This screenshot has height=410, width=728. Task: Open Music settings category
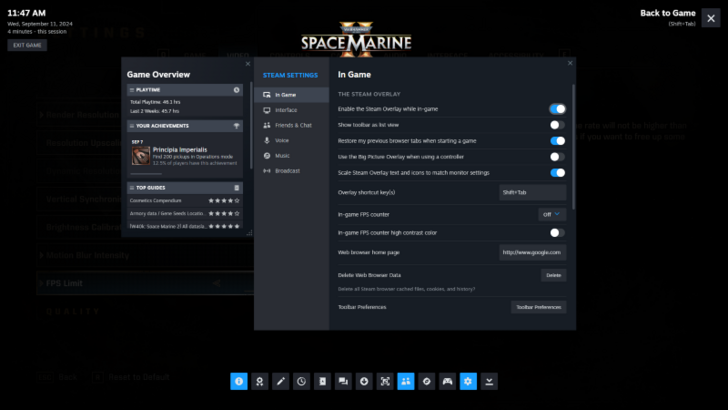click(x=291, y=156)
